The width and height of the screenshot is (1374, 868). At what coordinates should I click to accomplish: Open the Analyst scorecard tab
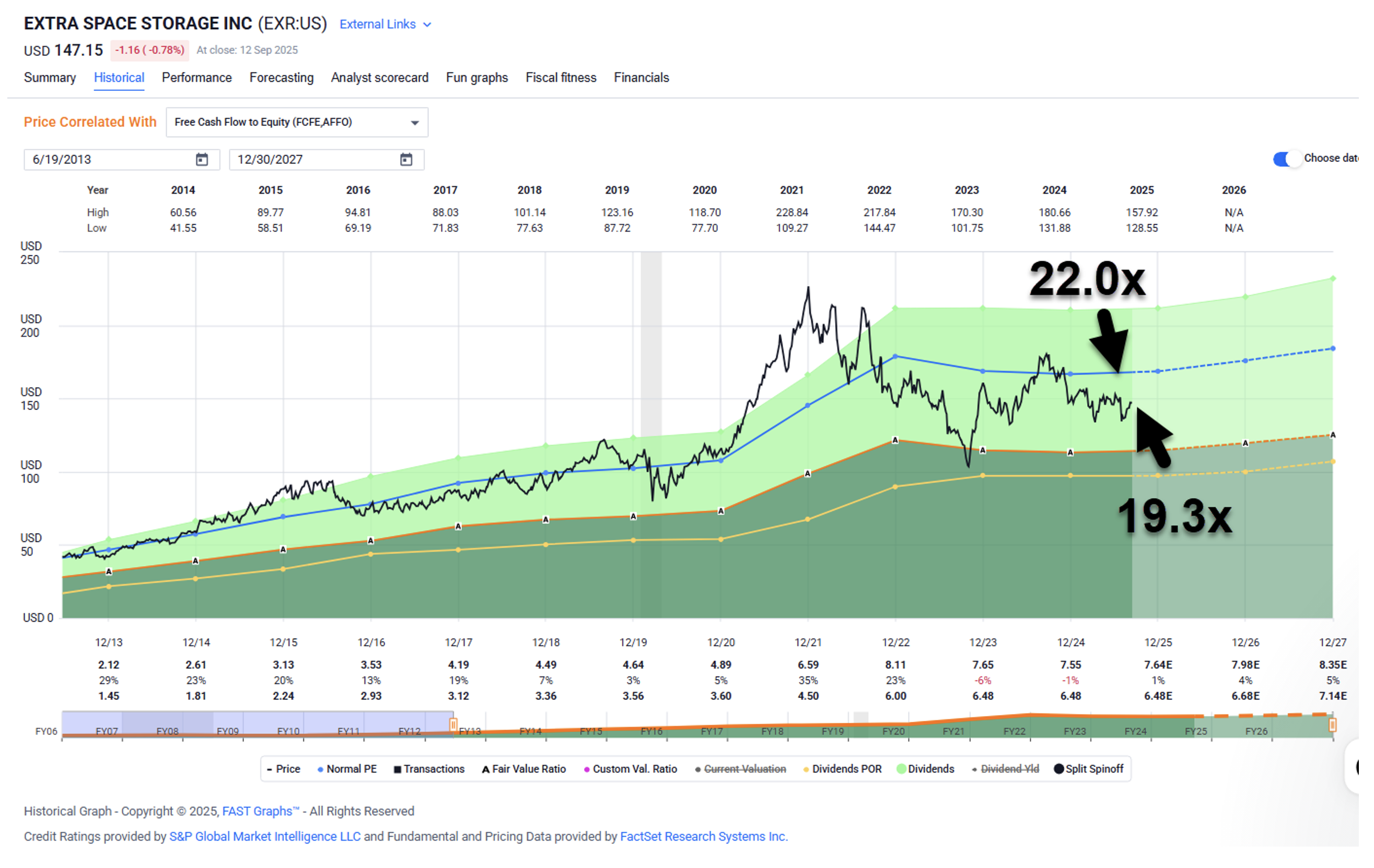(x=379, y=78)
